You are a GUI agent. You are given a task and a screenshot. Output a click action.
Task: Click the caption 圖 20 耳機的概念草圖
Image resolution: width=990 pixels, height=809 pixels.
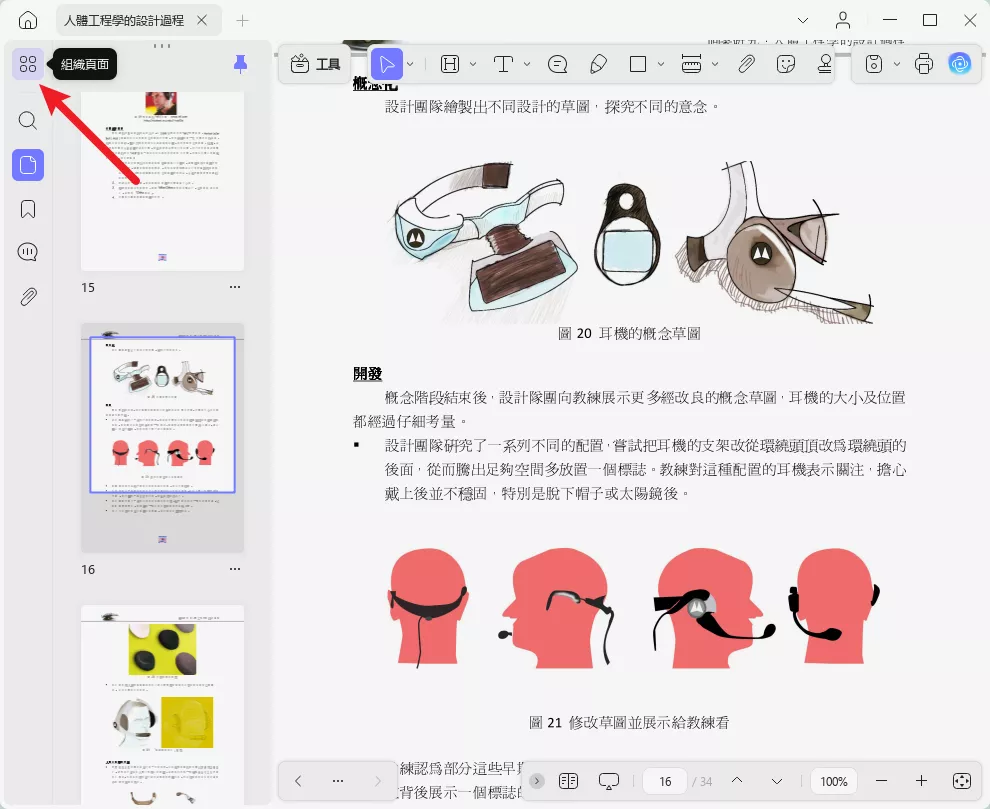click(x=629, y=333)
